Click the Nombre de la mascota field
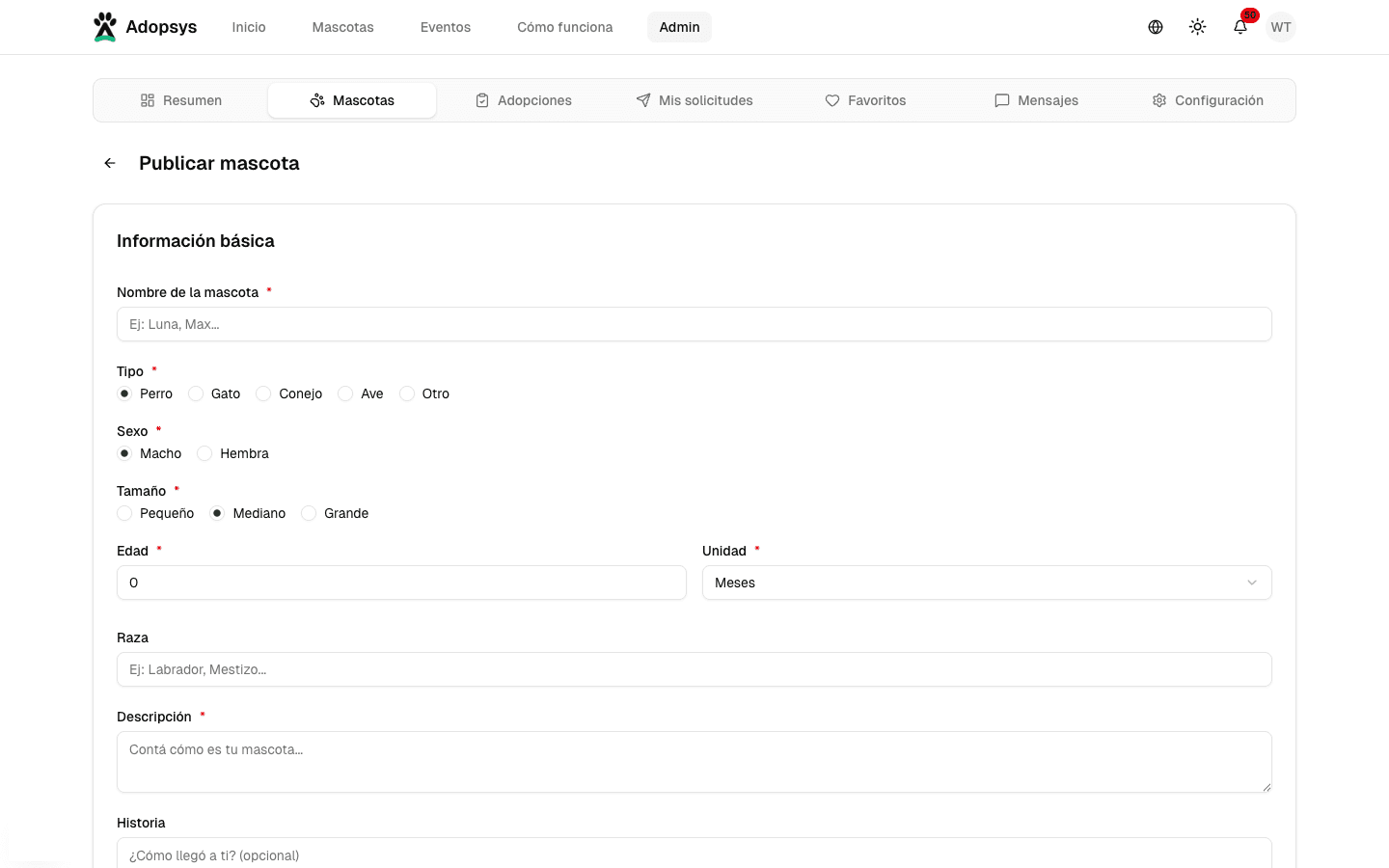 pos(694,324)
